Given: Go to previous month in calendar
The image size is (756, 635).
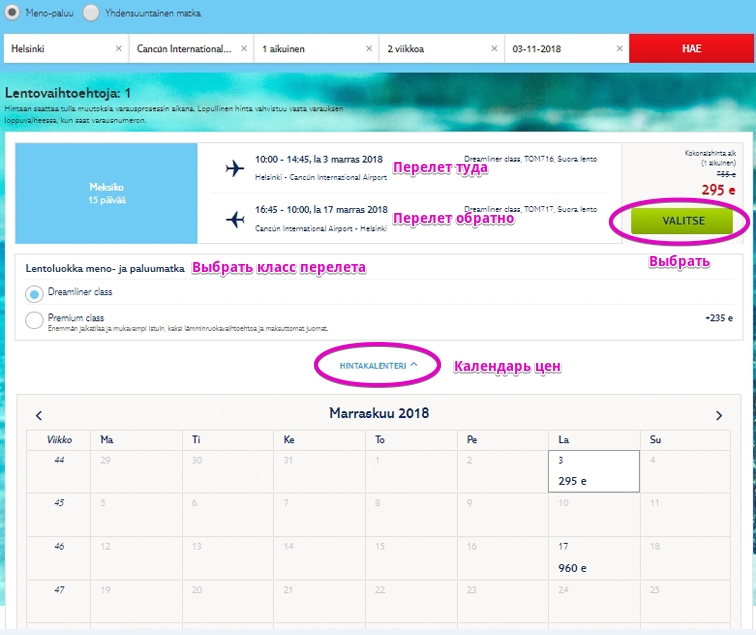Looking at the screenshot, I should (39, 415).
